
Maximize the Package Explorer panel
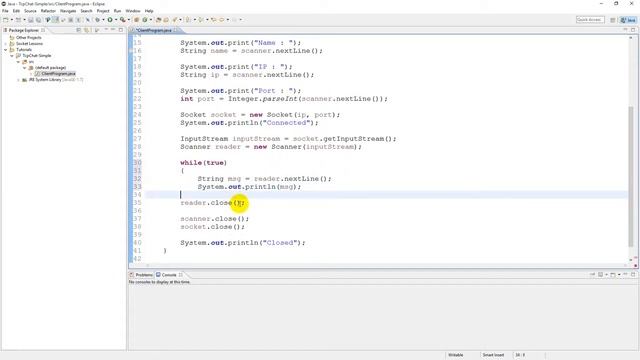click(x=121, y=30)
